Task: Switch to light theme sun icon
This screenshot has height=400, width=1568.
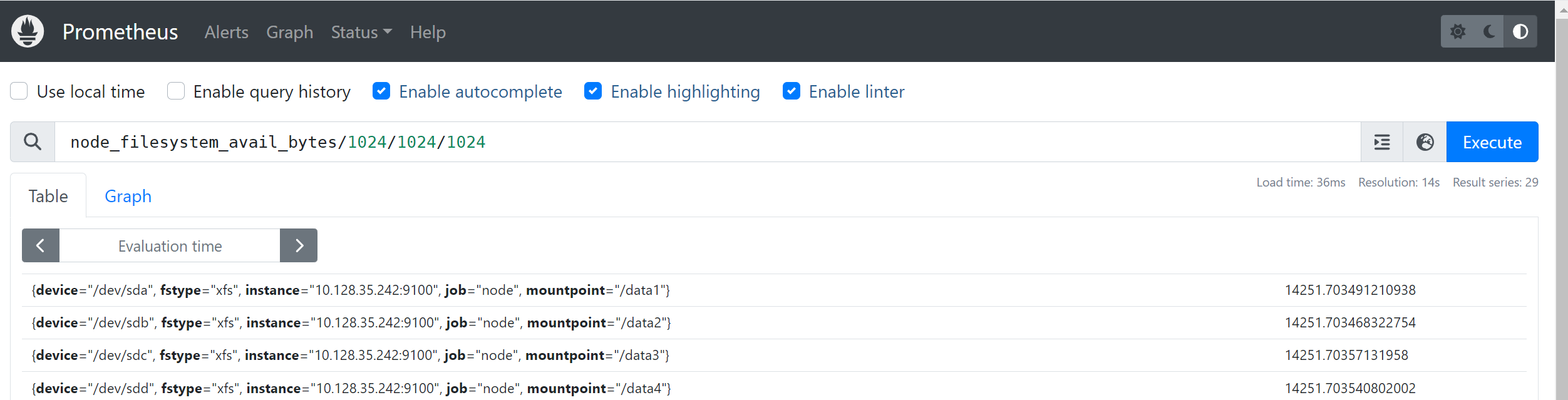Action: point(1458,31)
